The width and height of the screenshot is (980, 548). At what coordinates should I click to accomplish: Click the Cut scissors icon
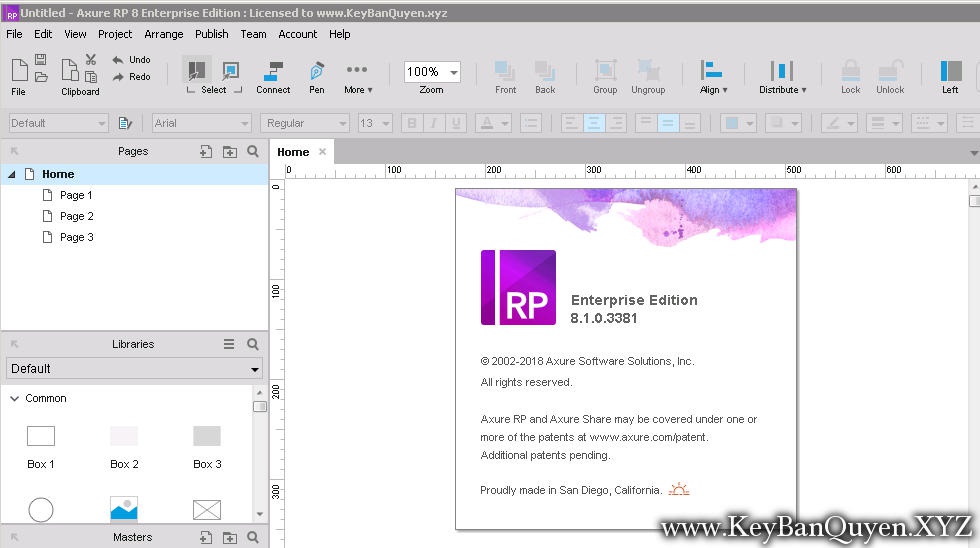91,59
